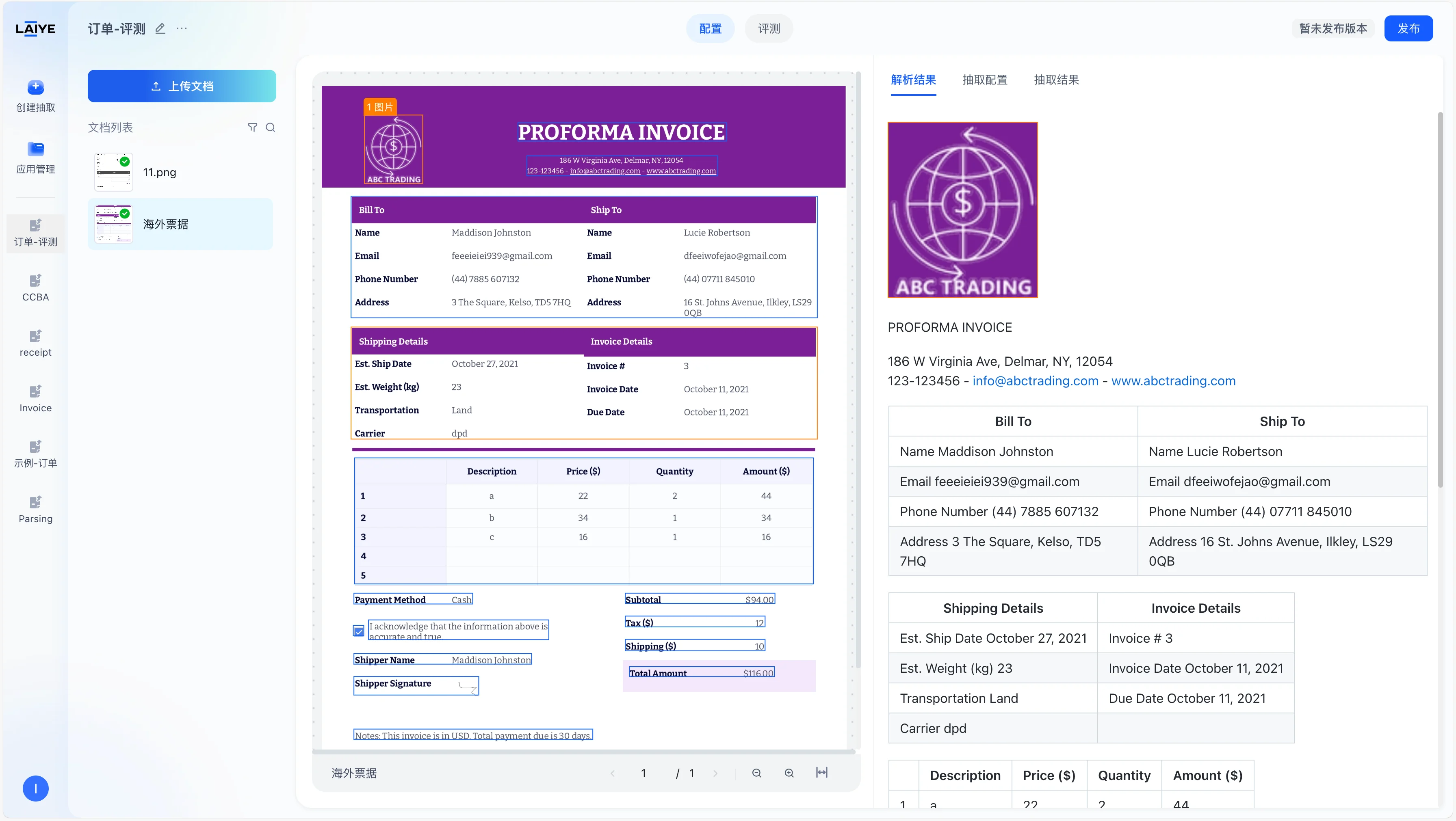Click the user avatar at sidebar bottom
The width and height of the screenshot is (1456, 821).
36,788
